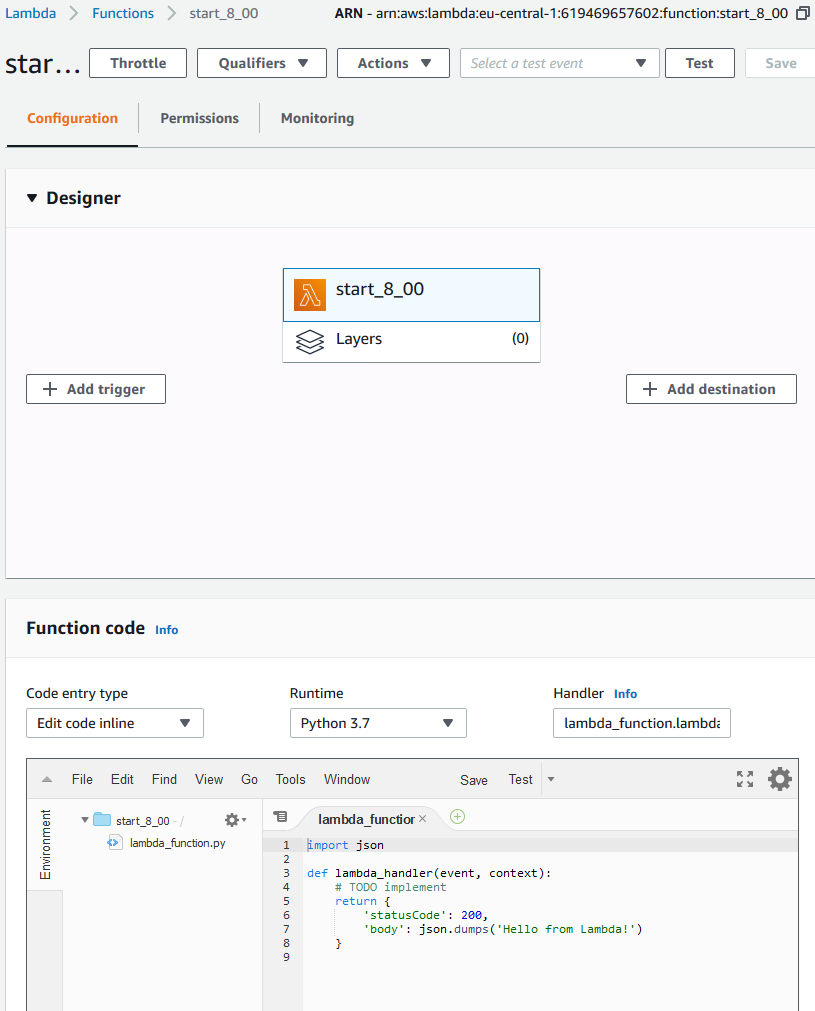Open the editor tab list icon

pyautogui.click(x=280, y=817)
